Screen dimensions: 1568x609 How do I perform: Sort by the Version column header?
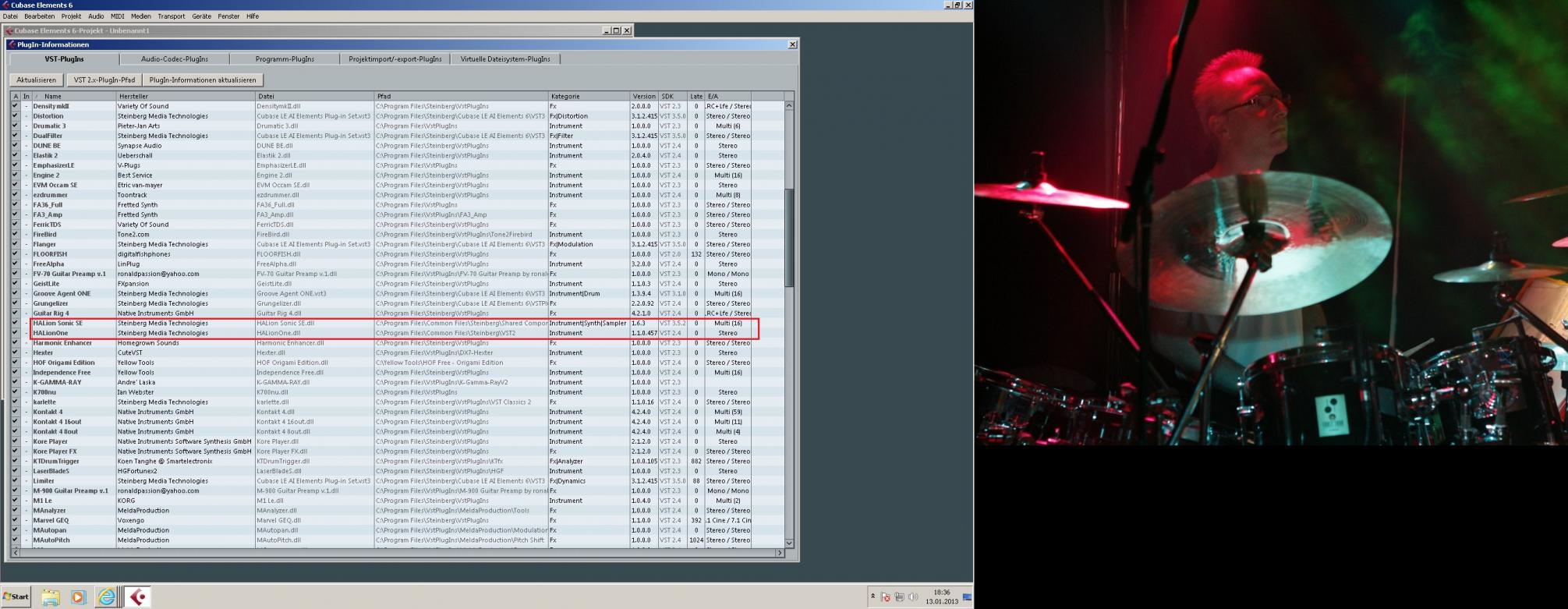(644, 97)
